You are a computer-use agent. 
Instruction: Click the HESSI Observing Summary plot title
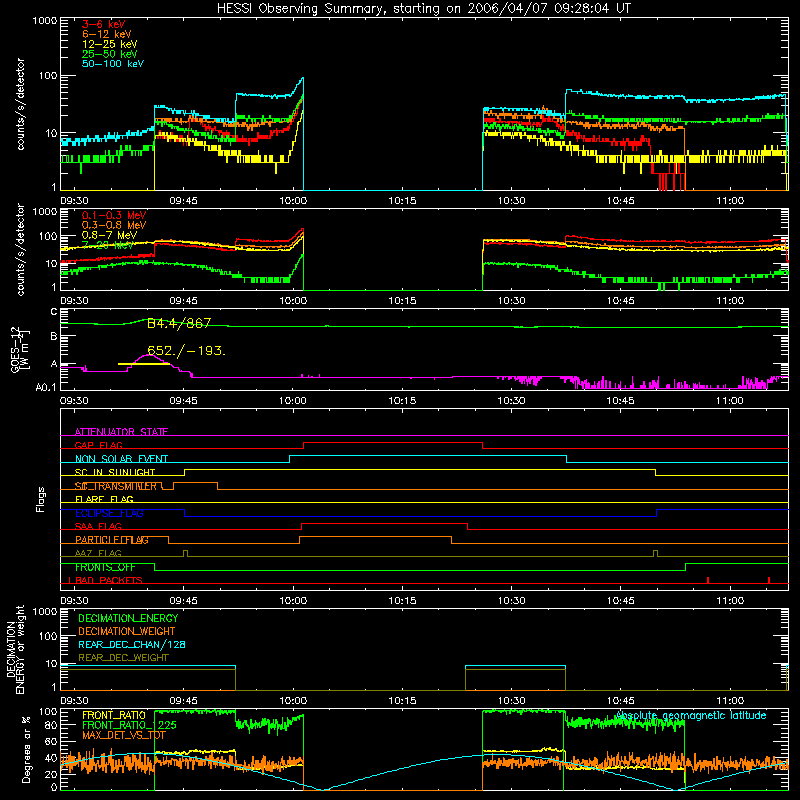click(423, 9)
